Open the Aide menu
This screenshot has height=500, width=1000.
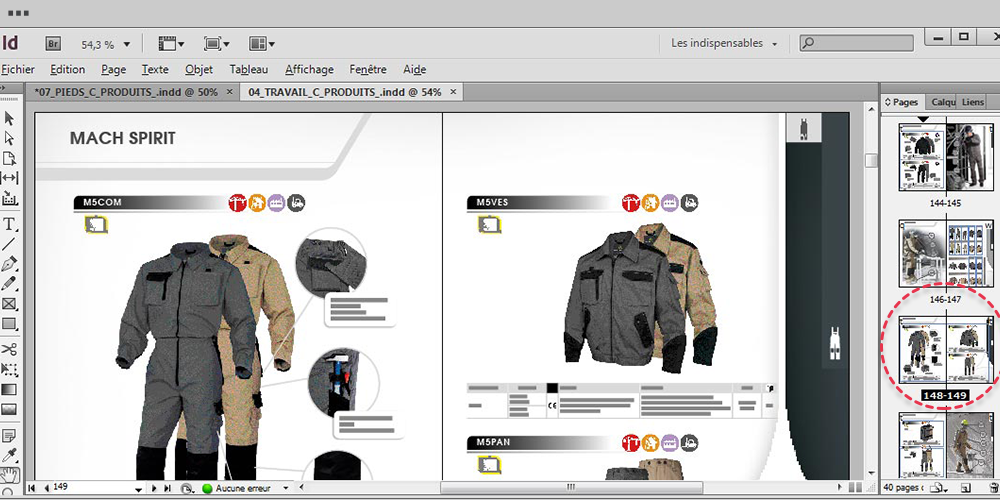(415, 70)
